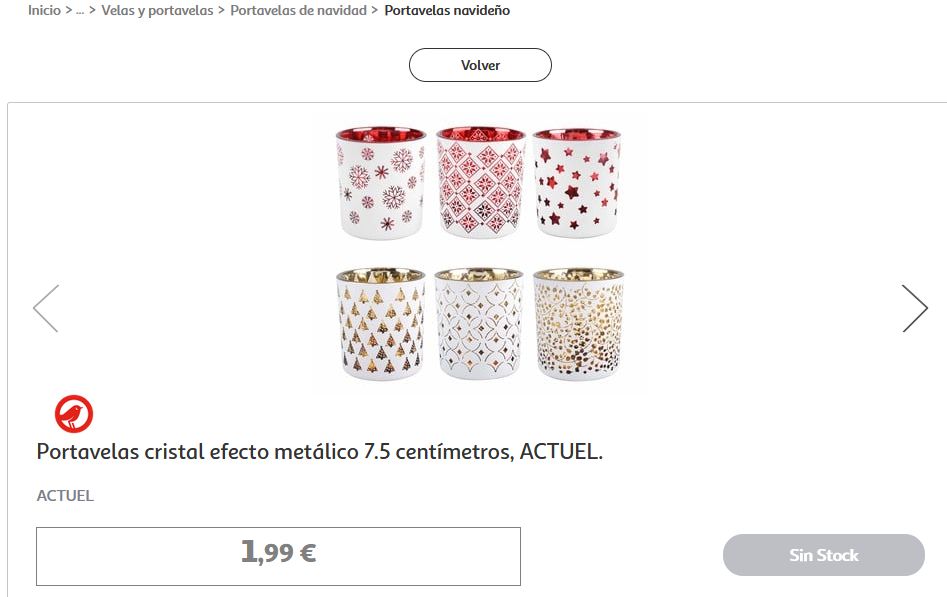947x597 pixels.
Task: Click the left carousel arrow
Action: point(46,308)
